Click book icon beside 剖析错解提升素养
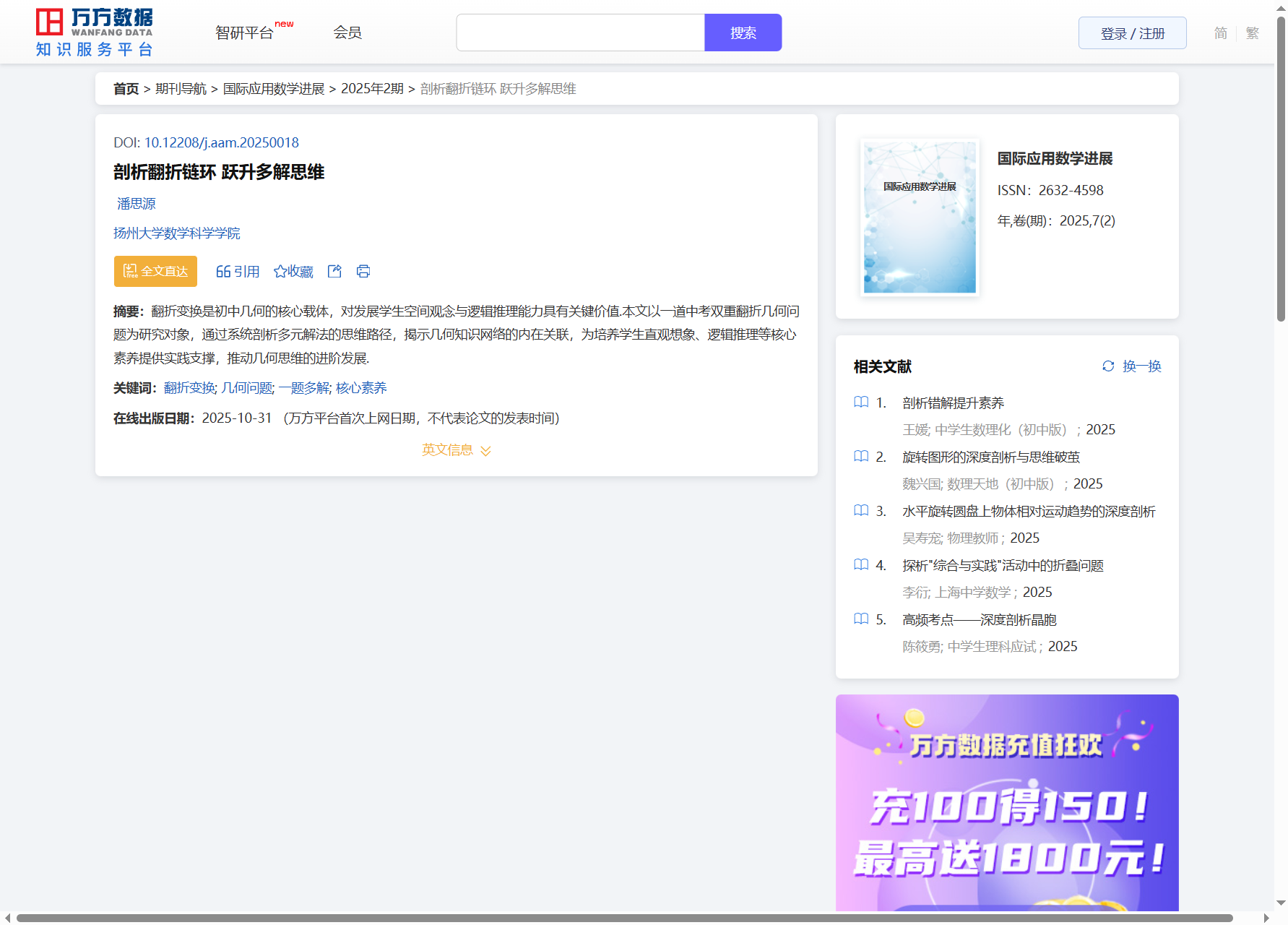The height and width of the screenshot is (925, 1288). tap(861, 403)
